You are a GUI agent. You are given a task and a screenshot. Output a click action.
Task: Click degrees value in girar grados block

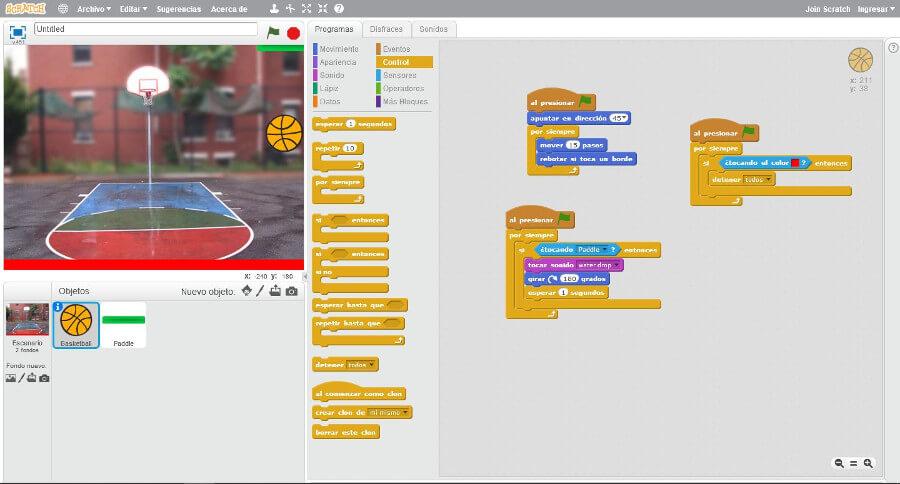pos(569,278)
